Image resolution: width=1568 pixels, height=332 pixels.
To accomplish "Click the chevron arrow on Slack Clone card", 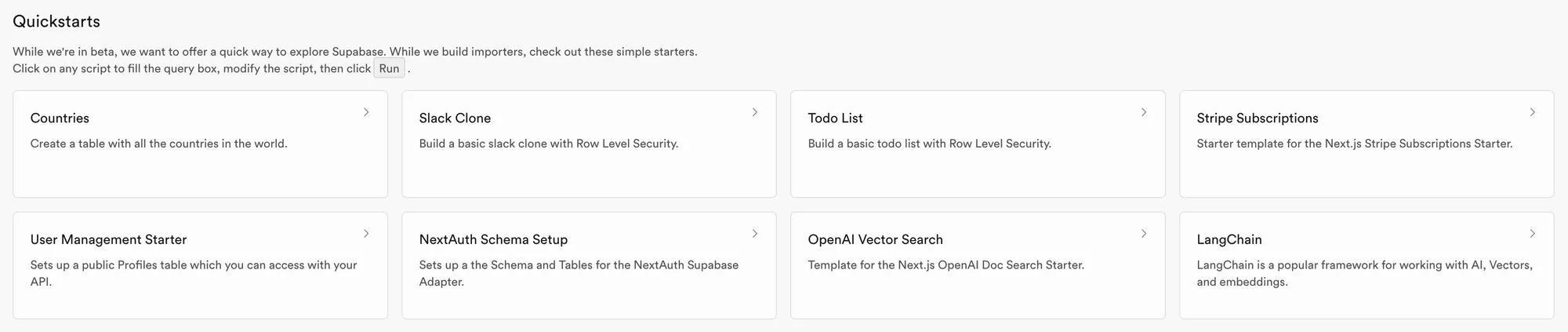I will pos(755,112).
